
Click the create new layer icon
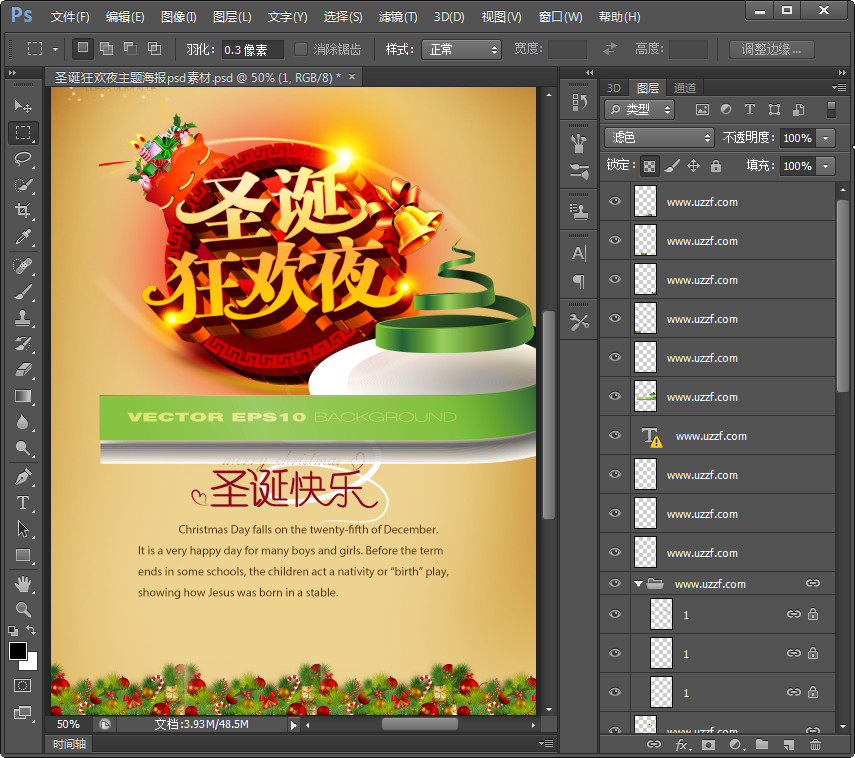coord(789,744)
